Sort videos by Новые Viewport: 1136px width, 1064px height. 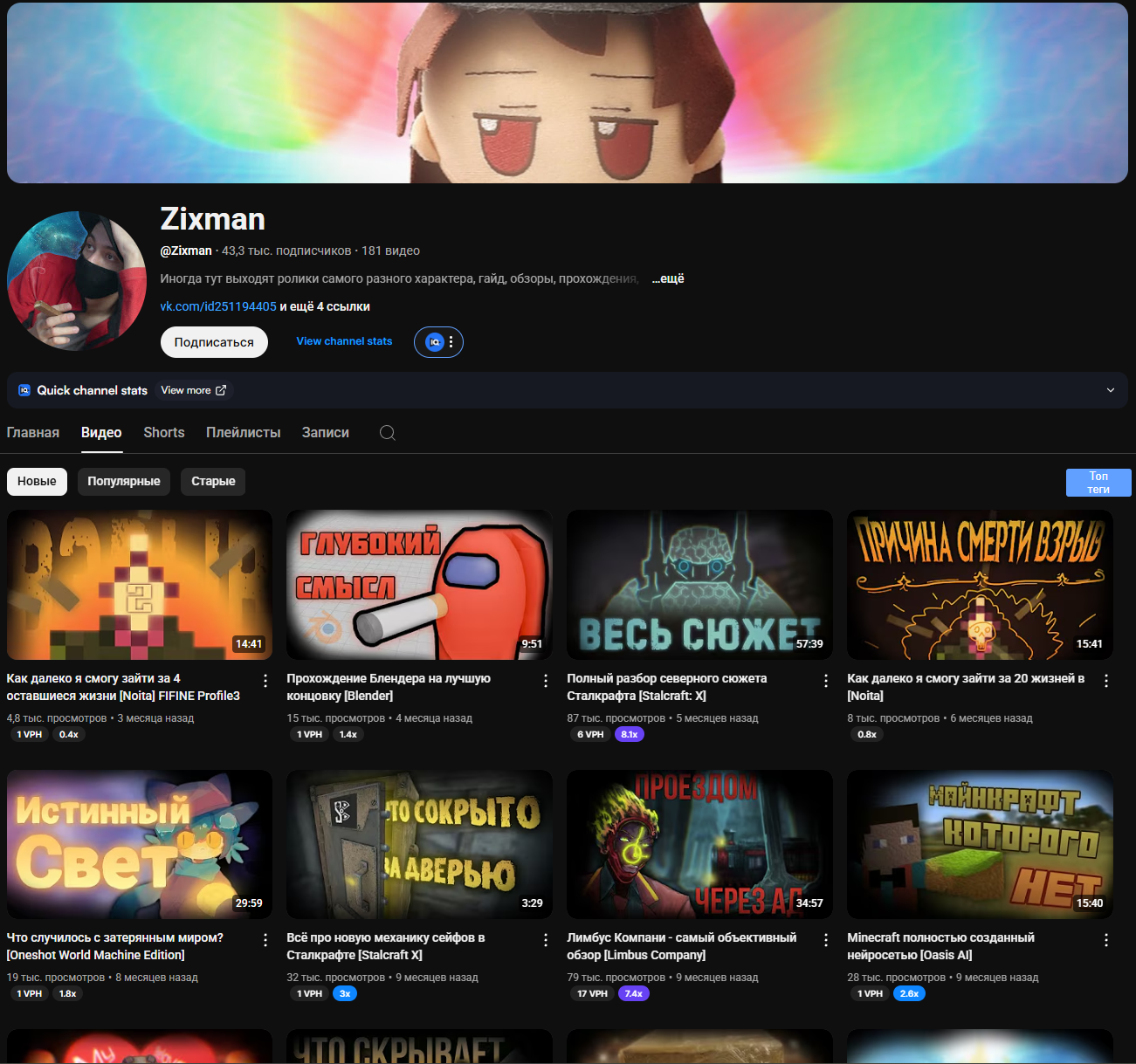[37, 481]
